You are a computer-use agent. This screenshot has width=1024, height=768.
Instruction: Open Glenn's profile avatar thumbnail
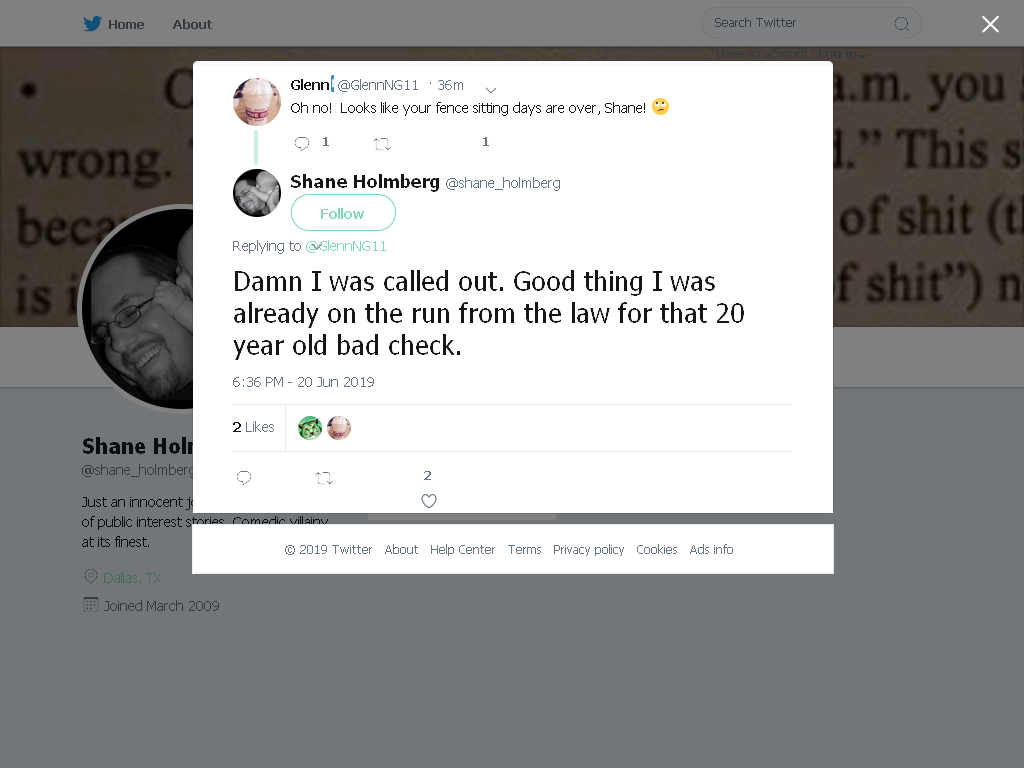[257, 101]
